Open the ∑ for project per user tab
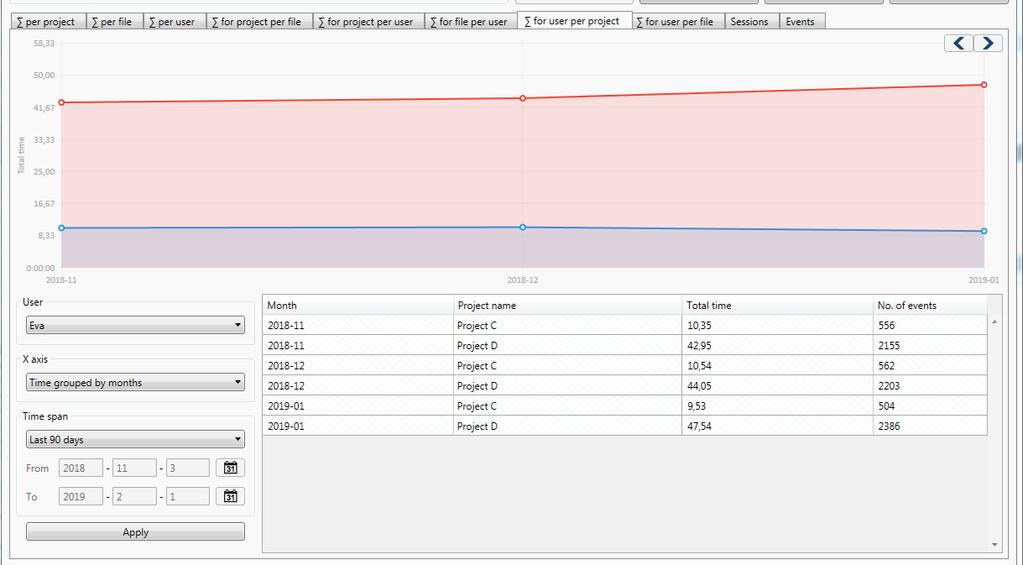This screenshot has width=1023, height=565. click(368, 22)
